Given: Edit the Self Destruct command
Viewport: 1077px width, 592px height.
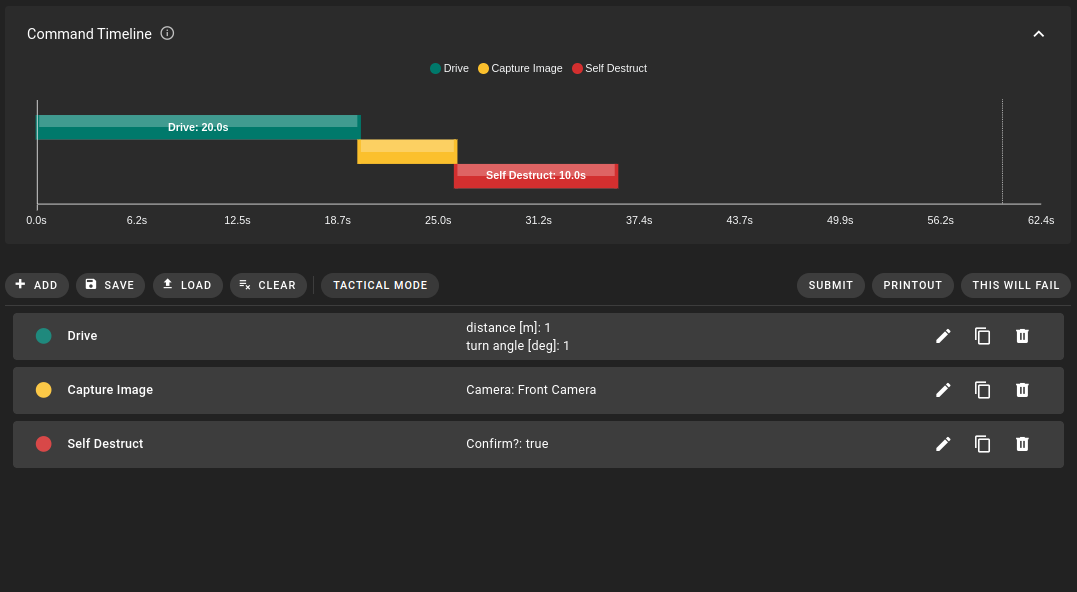Looking at the screenshot, I should 943,444.
